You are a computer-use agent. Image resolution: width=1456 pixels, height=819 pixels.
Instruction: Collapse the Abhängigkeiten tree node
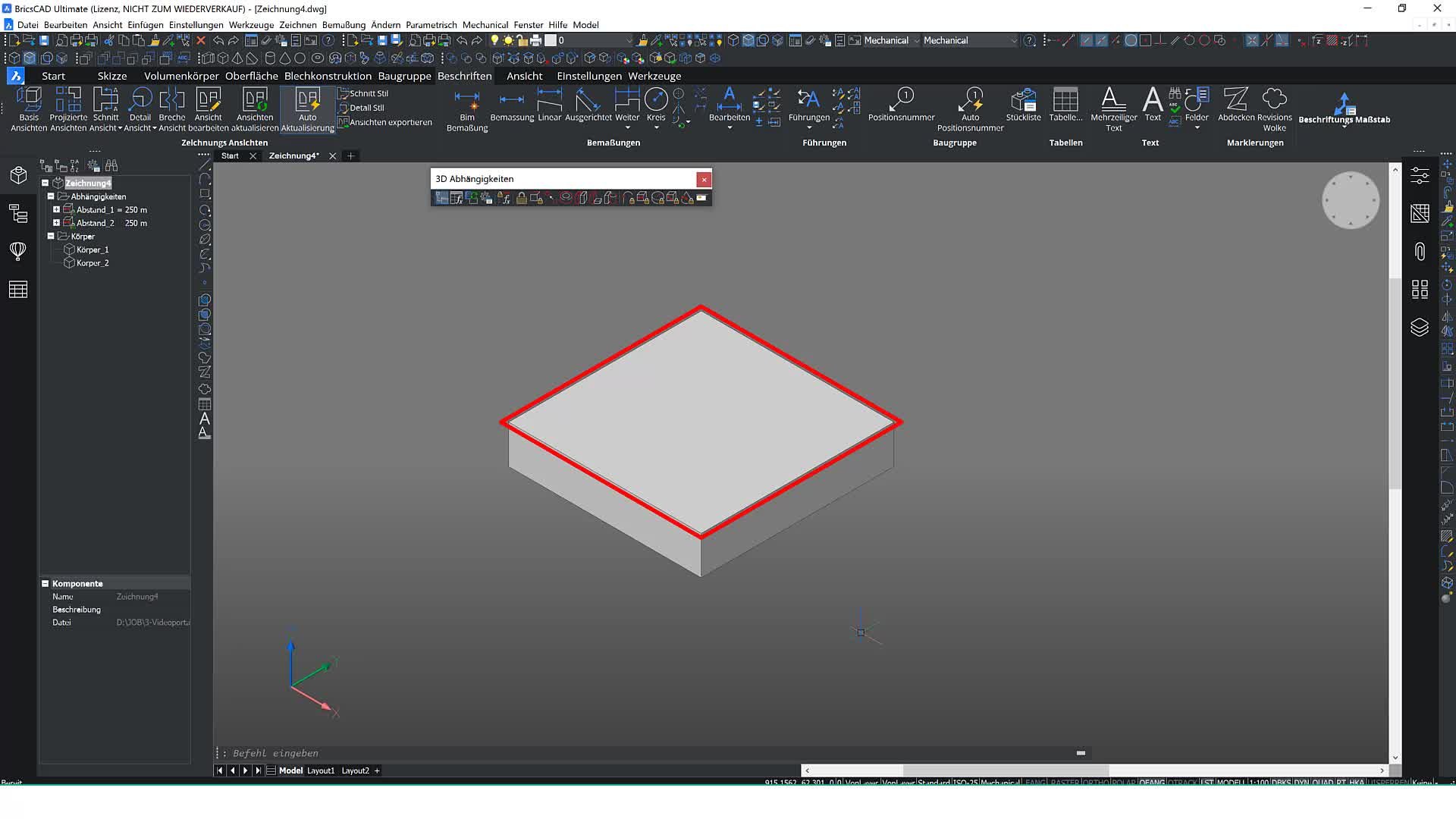pyautogui.click(x=51, y=196)
